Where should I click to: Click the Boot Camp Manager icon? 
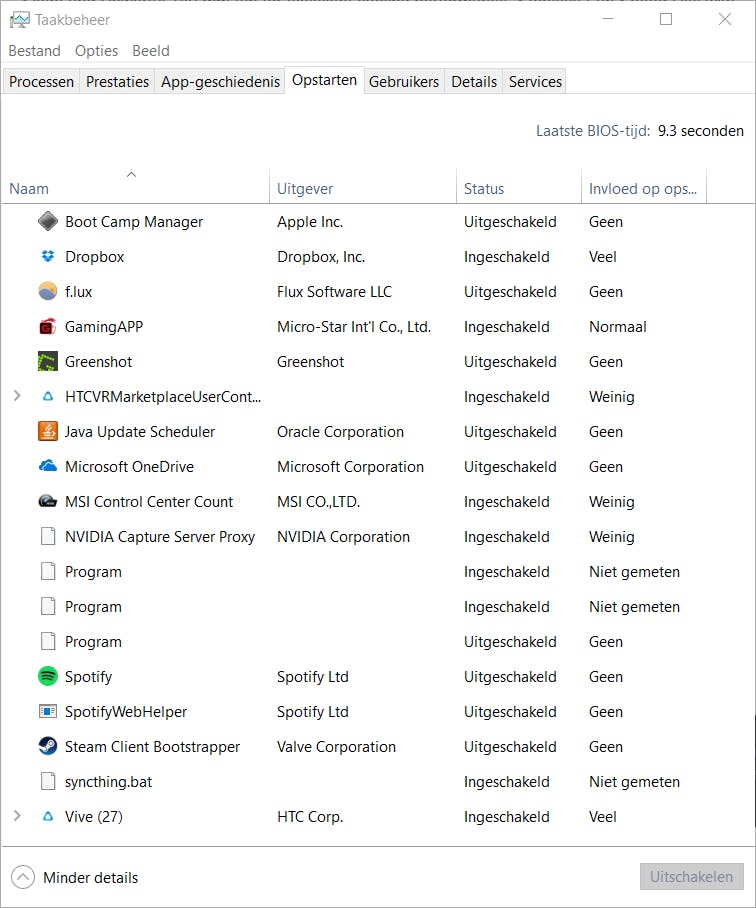pos(48,222)
